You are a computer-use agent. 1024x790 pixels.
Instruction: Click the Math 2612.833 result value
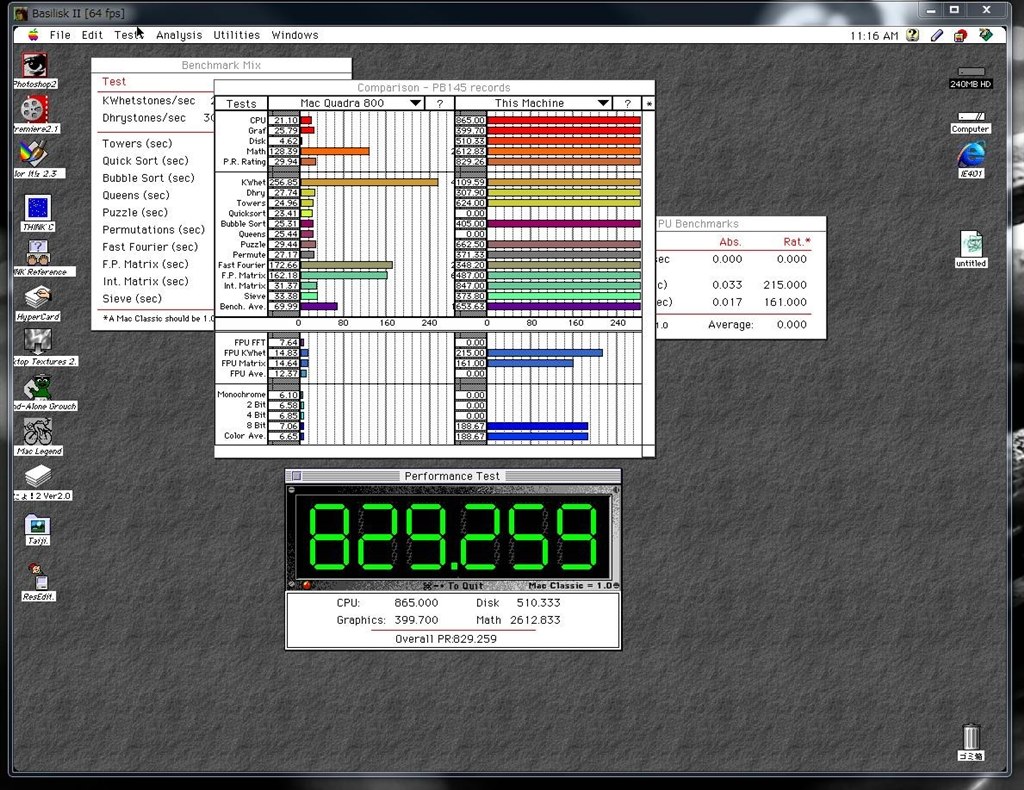pyautogui.click(x=535, y=620)
